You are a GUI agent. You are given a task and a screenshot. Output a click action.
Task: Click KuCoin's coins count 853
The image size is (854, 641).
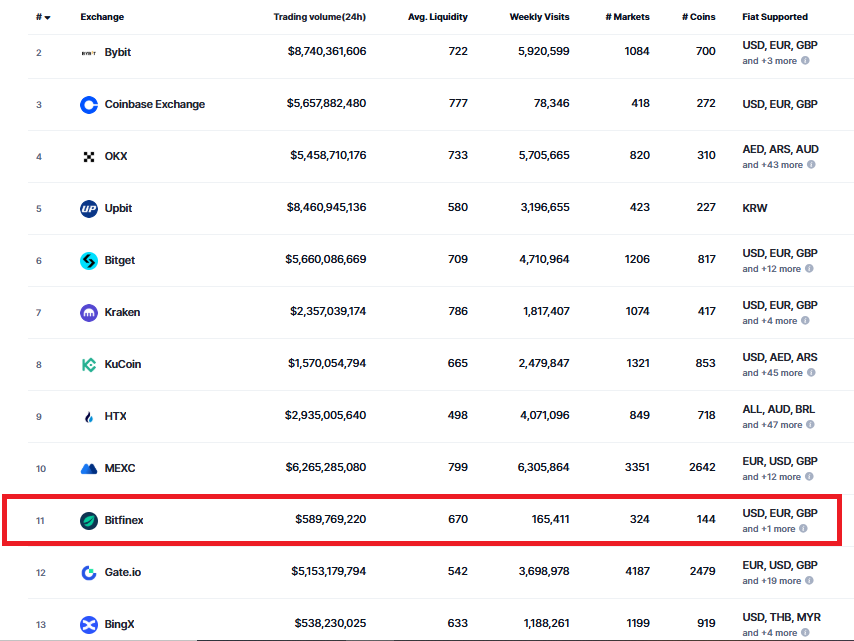click(705, 363)
